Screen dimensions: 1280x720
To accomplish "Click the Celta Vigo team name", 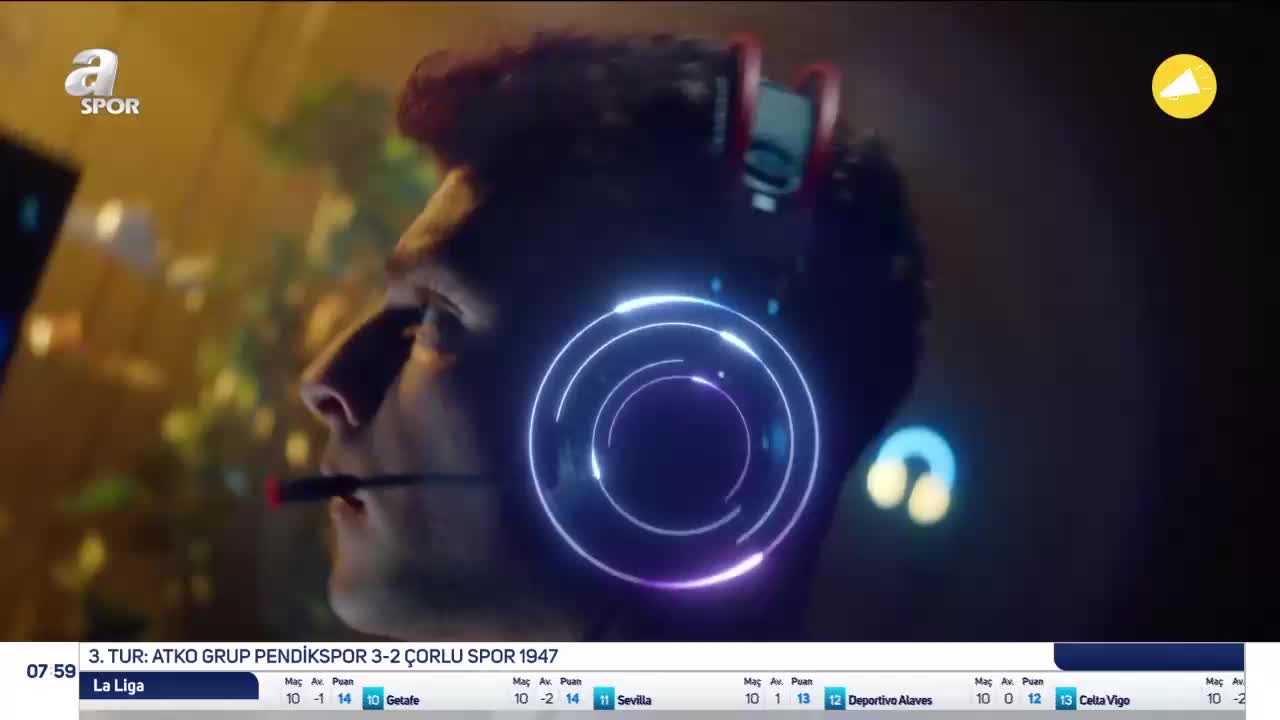I will tap(1104, 700).
